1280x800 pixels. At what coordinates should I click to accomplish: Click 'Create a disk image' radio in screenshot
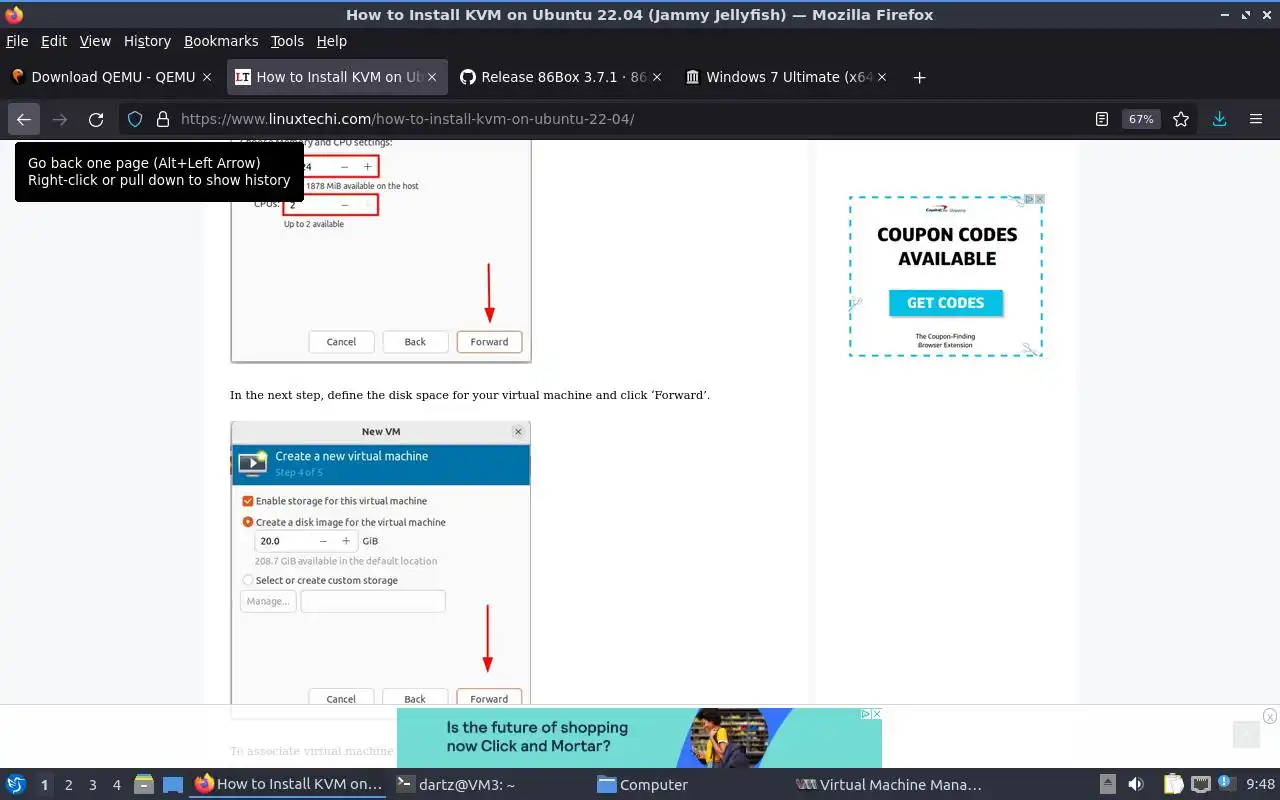pos(248,522)
